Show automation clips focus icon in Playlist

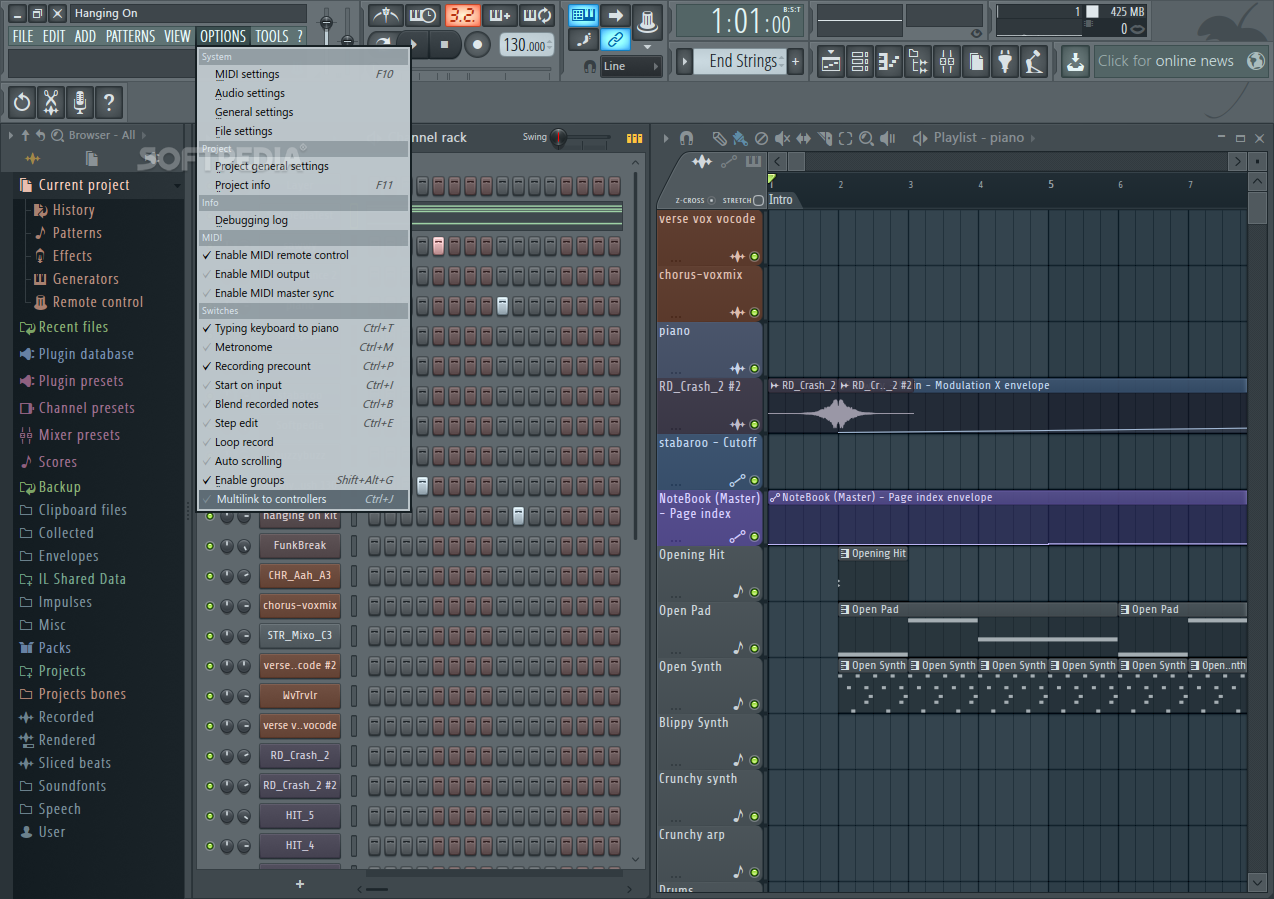[x=729, y=161]
